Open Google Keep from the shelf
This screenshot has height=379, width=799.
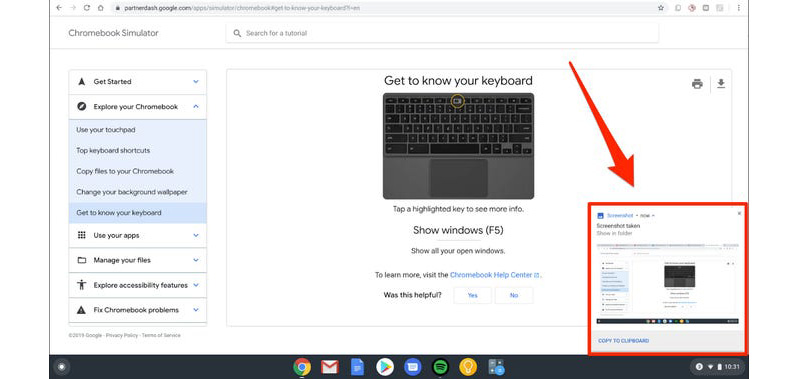coord(468,367)
